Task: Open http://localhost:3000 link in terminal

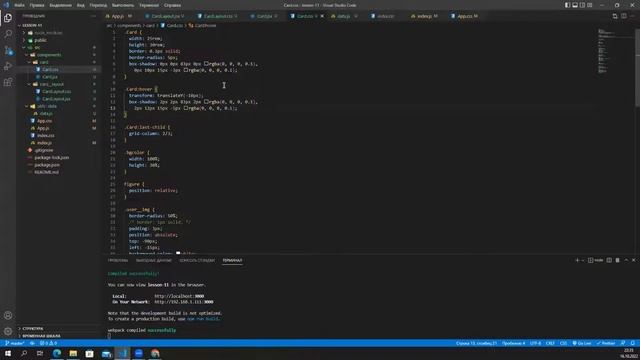Action: [x=179, y=296]
